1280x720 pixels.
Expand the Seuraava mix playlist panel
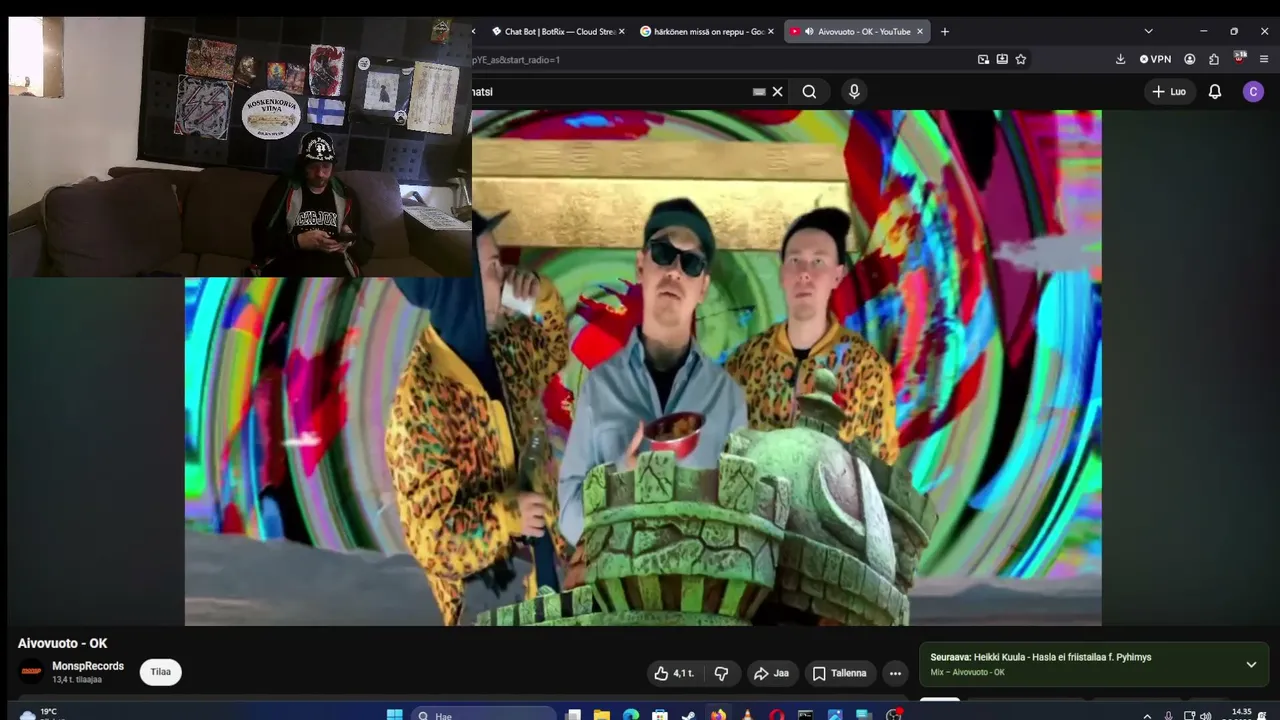(1251, 664)
